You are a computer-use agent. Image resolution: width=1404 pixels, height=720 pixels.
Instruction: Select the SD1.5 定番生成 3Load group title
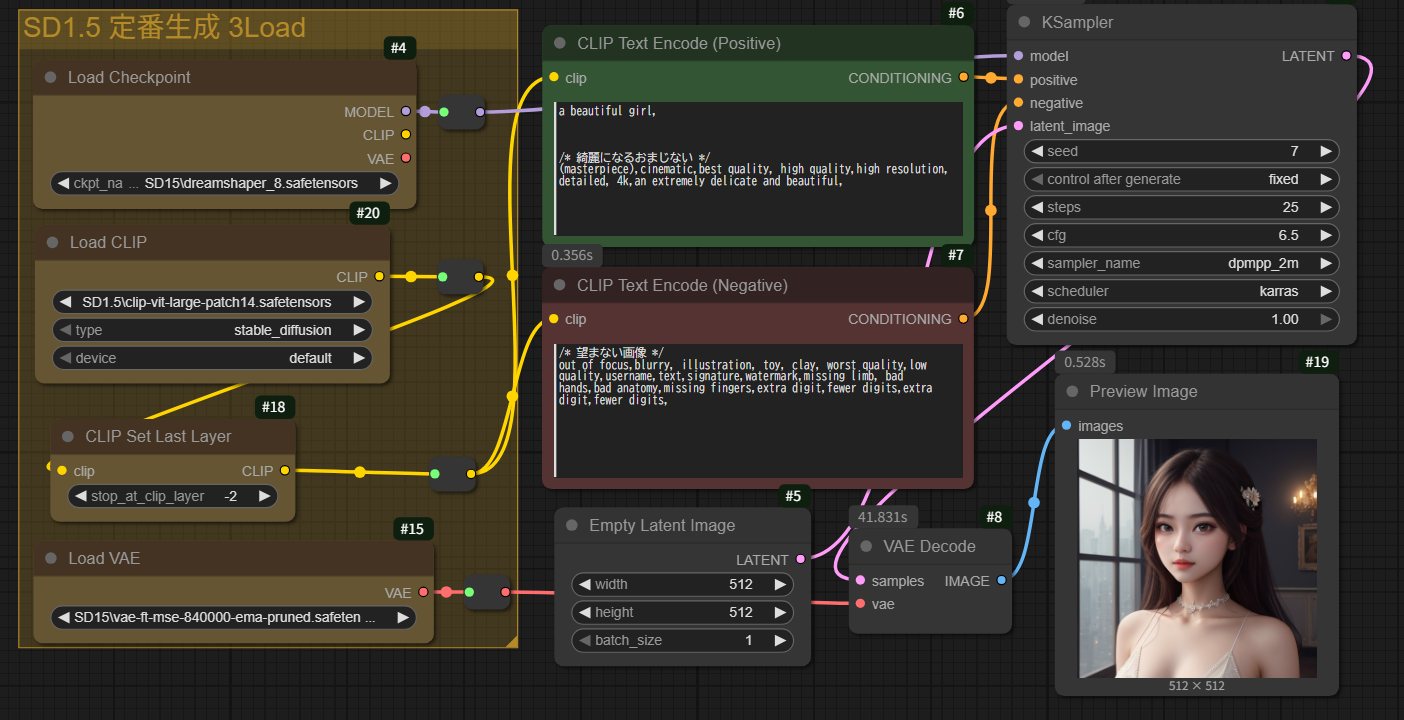coord(164,27)
